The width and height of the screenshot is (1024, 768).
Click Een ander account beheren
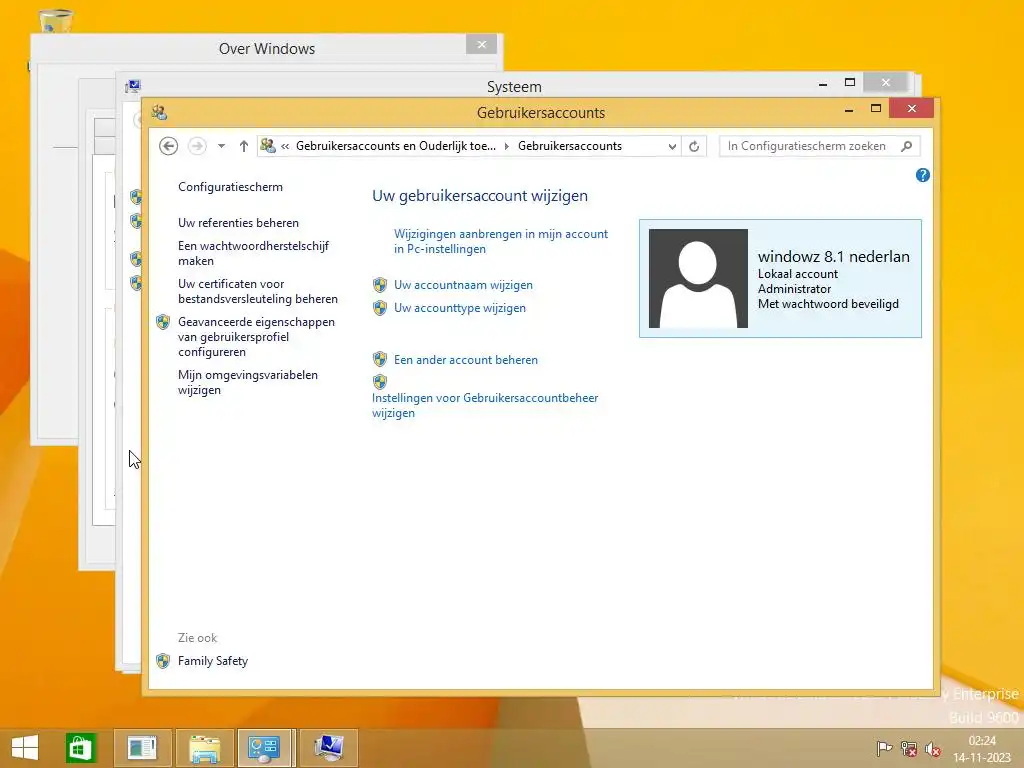click(x=466, y=360)
